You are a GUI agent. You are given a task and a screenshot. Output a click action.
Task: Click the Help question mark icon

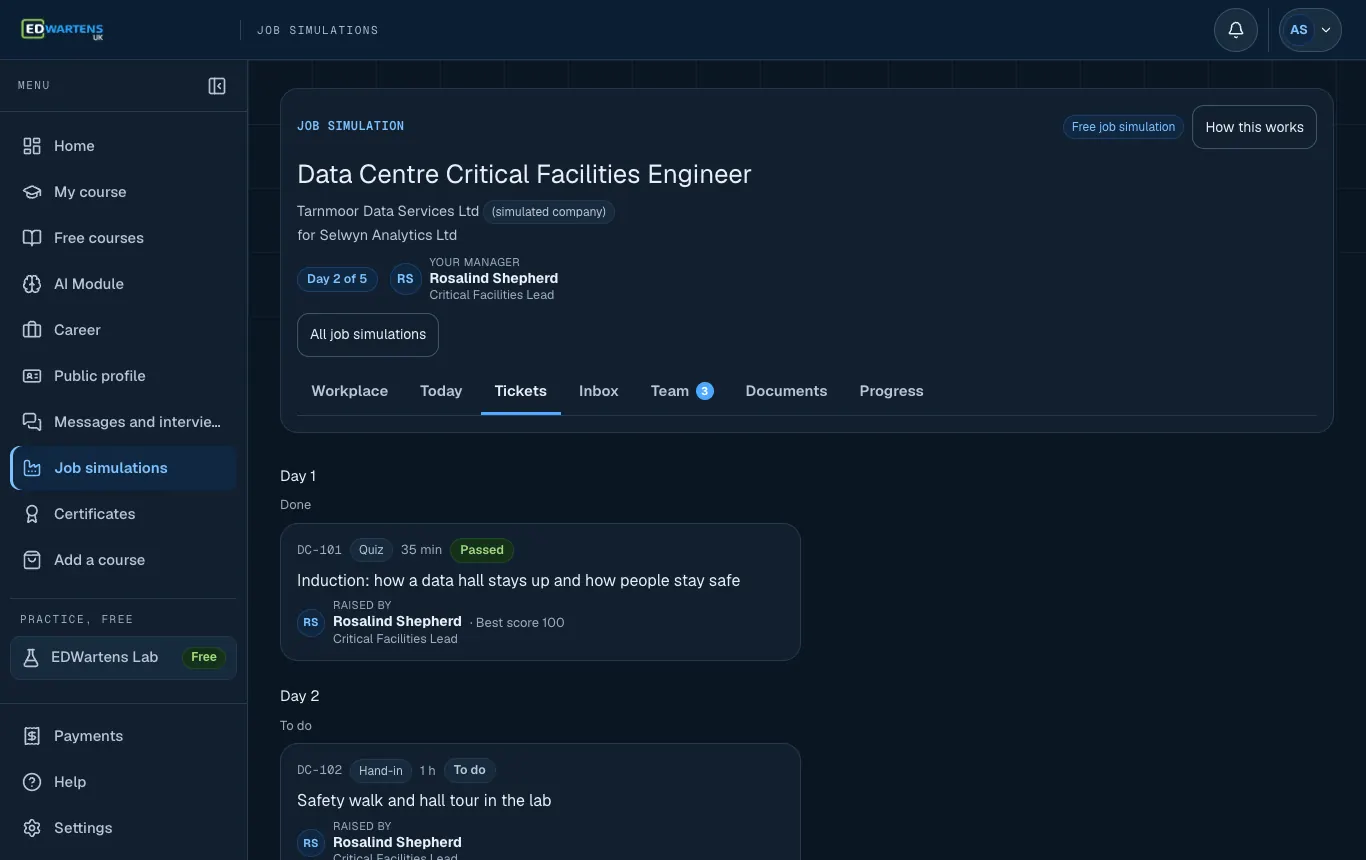32,782
